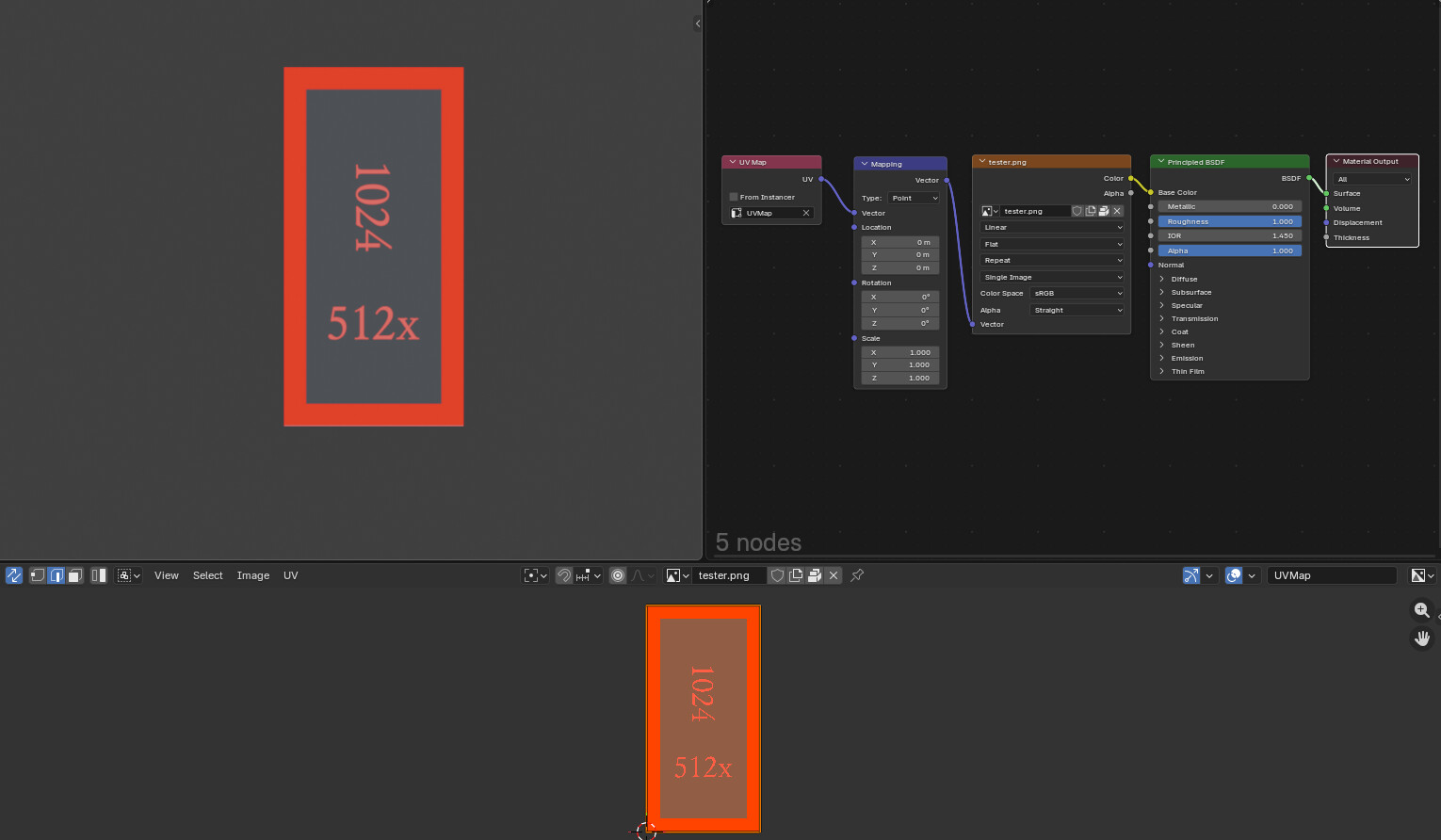The width and height of the screenshot is (1441, 840).
Task: Create new image copy in UV editor header
Action: (796, 575)
